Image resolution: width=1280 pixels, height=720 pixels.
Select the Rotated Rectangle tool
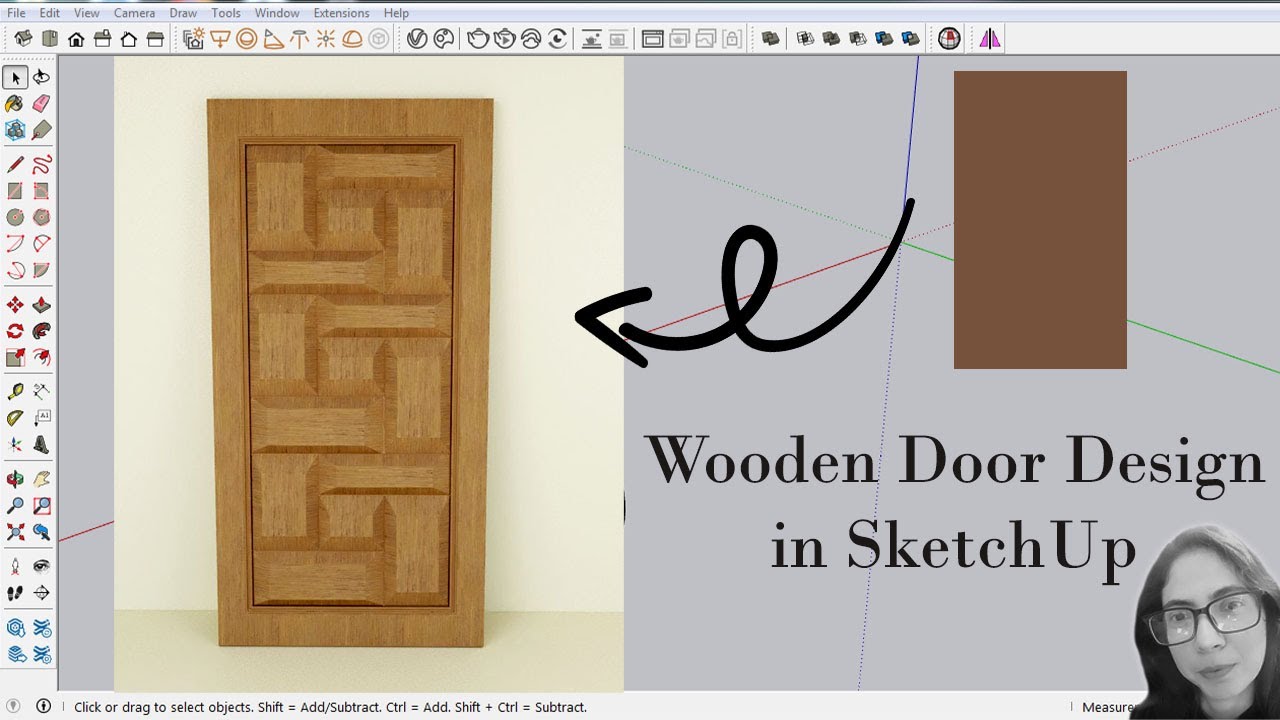41,190
